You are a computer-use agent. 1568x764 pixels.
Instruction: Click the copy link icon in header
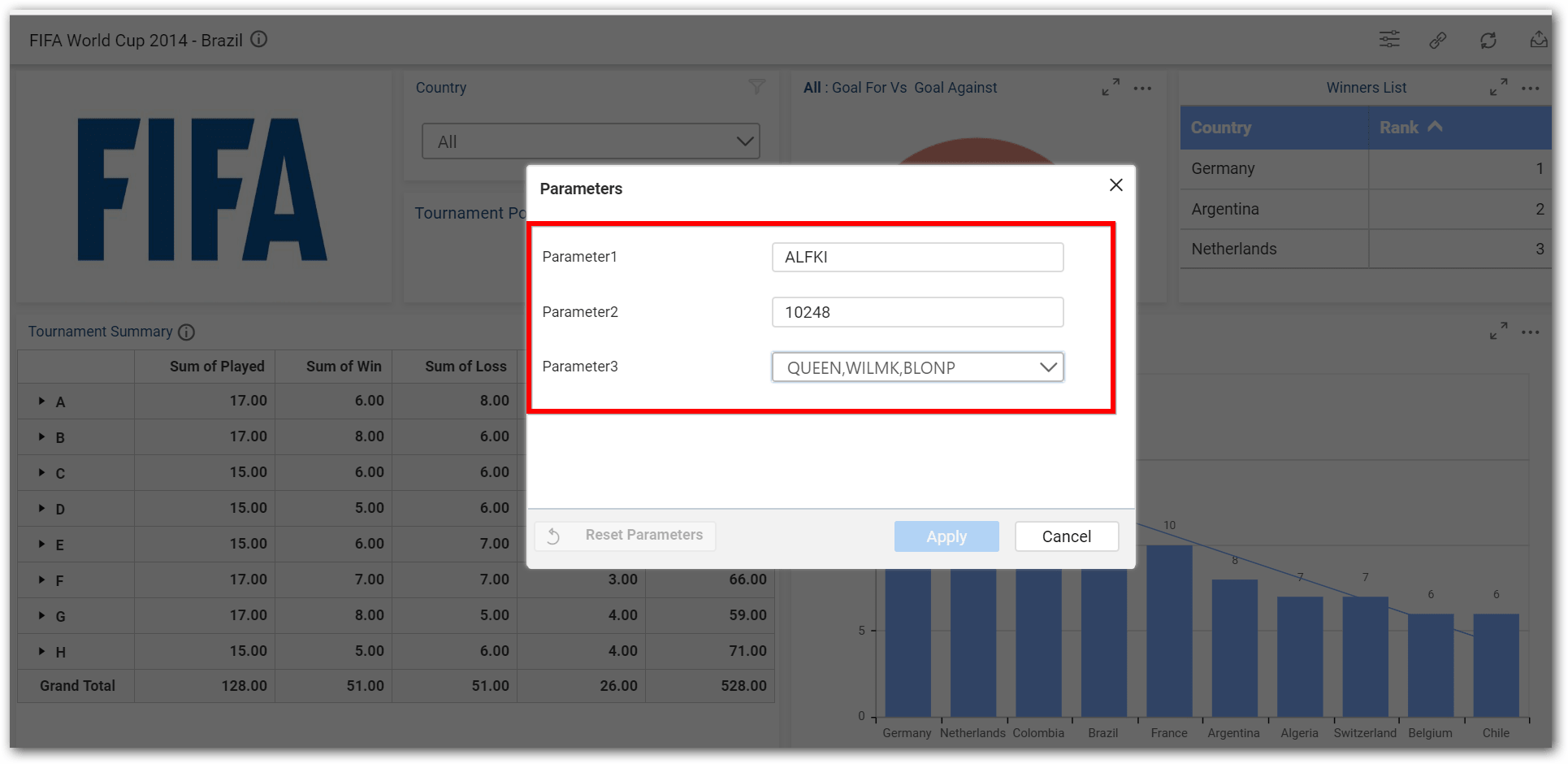point(1438,40)
